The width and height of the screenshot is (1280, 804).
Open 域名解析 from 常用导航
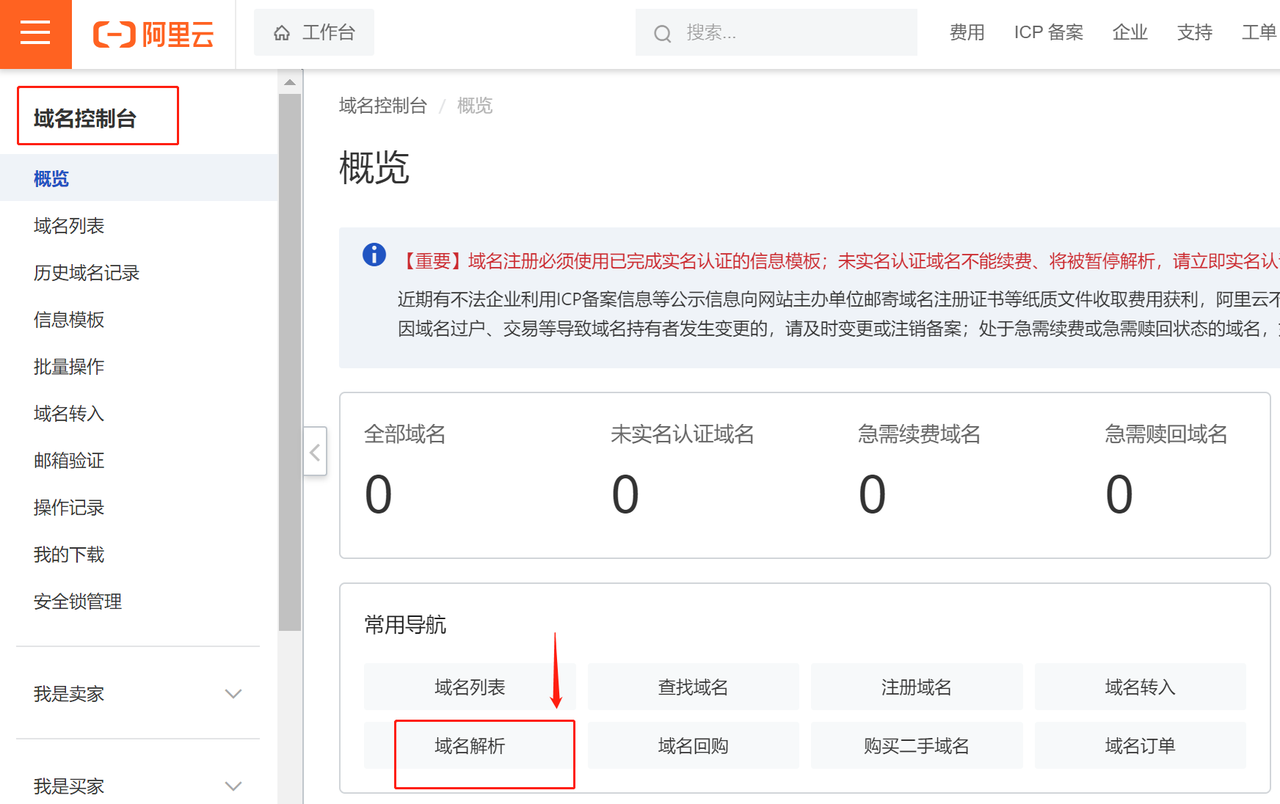click(x=470, y=745)
